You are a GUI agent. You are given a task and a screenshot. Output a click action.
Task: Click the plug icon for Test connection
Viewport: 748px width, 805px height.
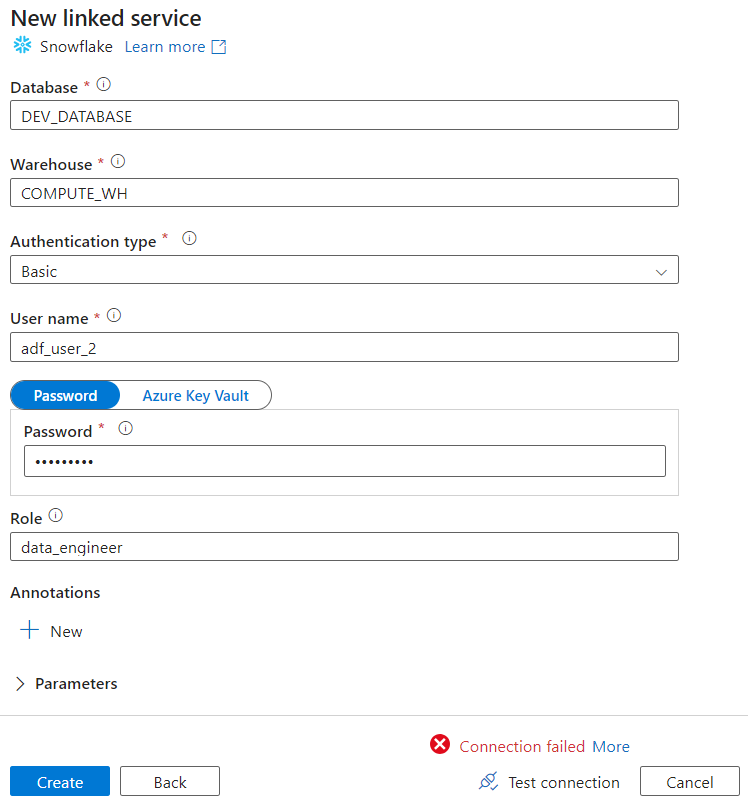(x=488, y=781)
